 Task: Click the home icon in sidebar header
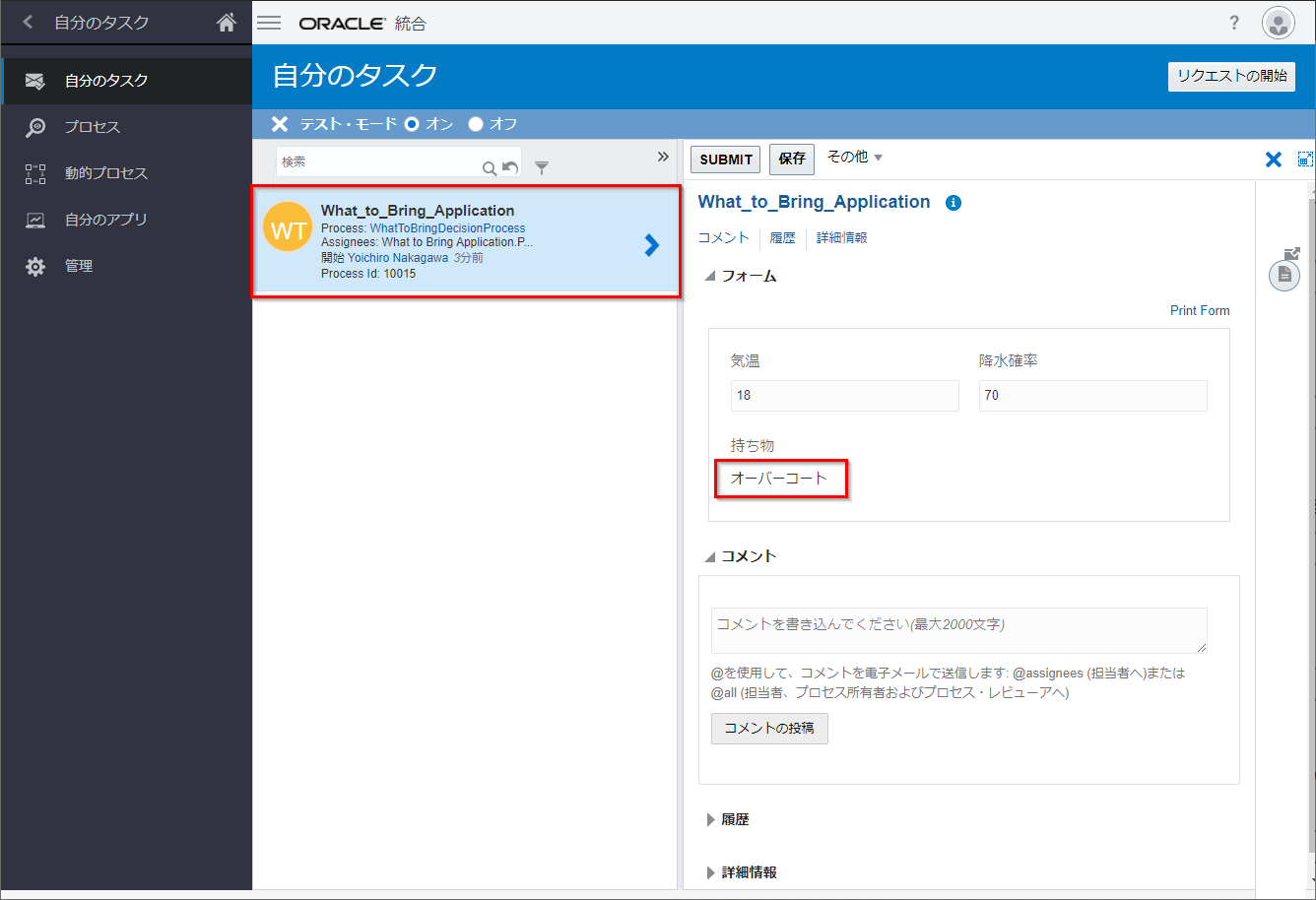coord(227,23)
